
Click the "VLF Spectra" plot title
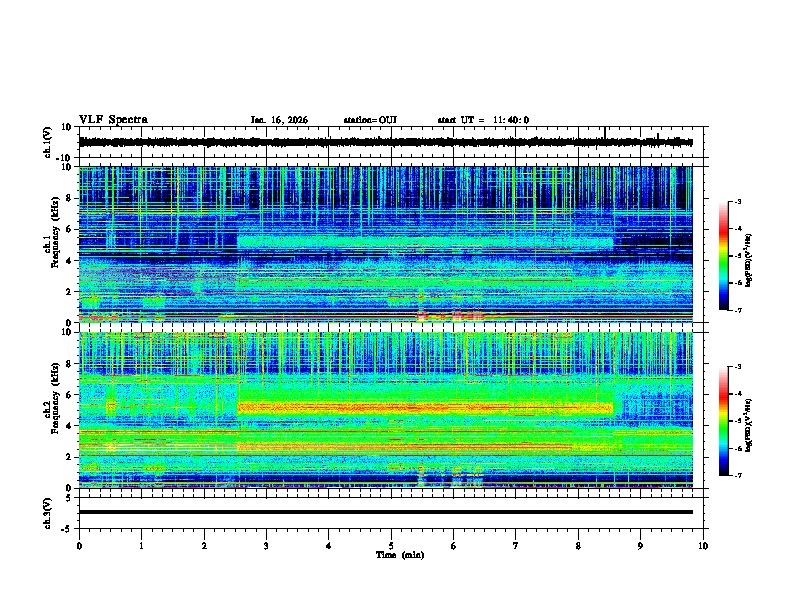point(113,120)
